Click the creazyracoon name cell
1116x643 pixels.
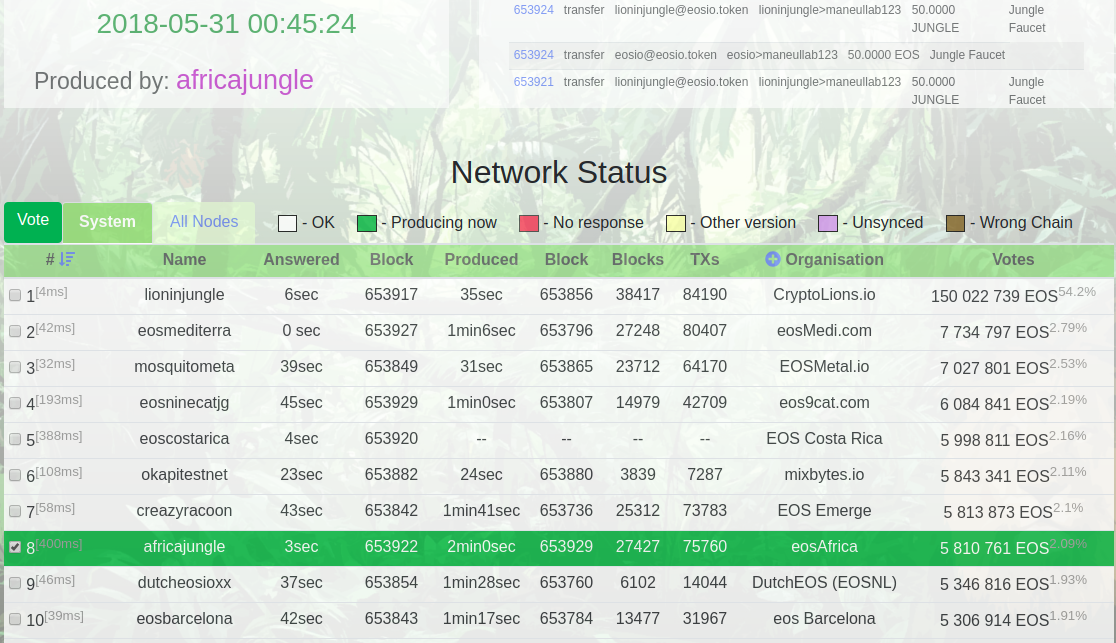(184, 511)
